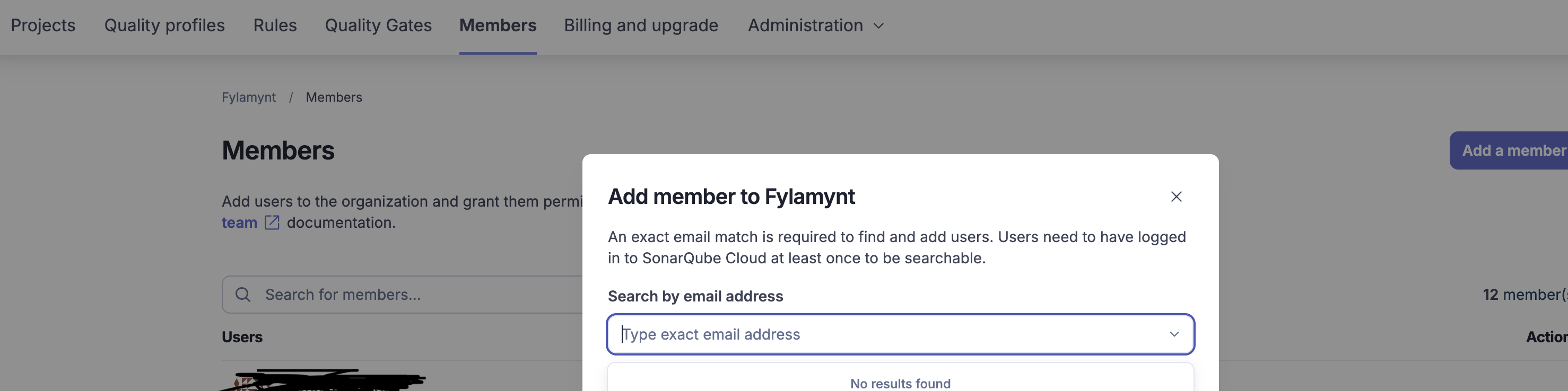Open the team documentation link
1568x391 pixels.
[239, 223]
